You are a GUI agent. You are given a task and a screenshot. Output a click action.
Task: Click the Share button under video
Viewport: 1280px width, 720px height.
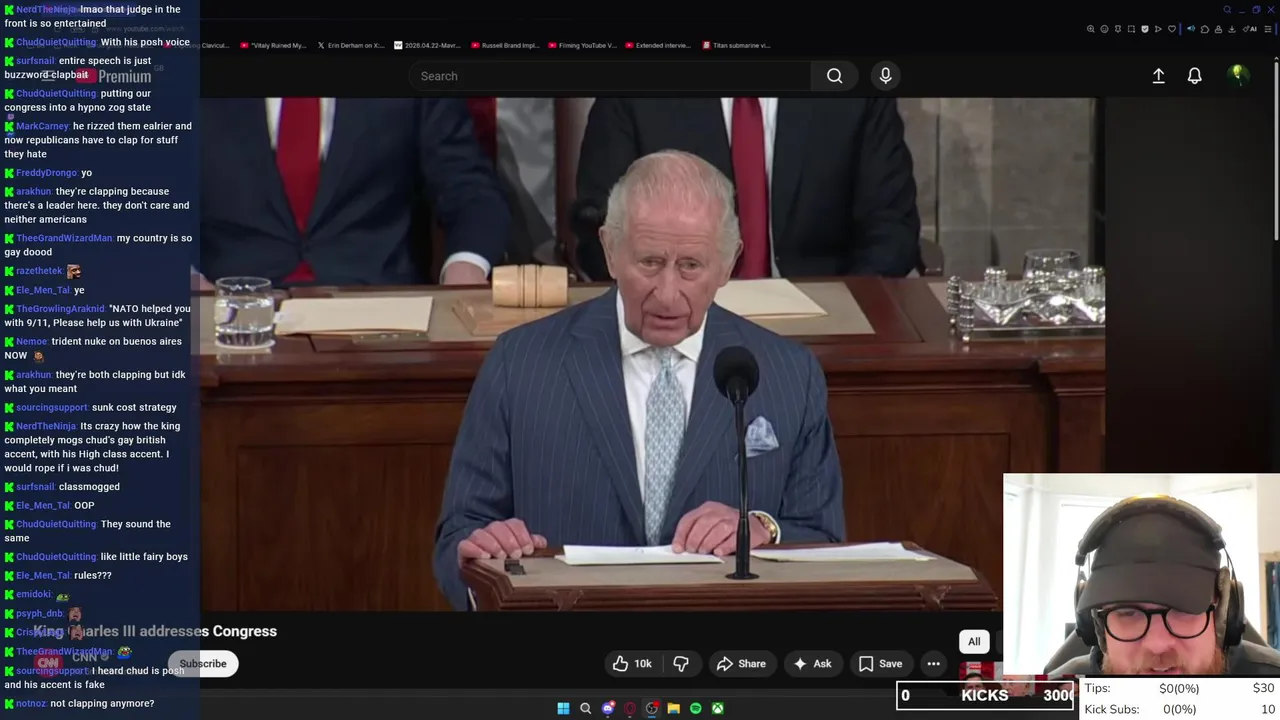click(x=741, y=663)
